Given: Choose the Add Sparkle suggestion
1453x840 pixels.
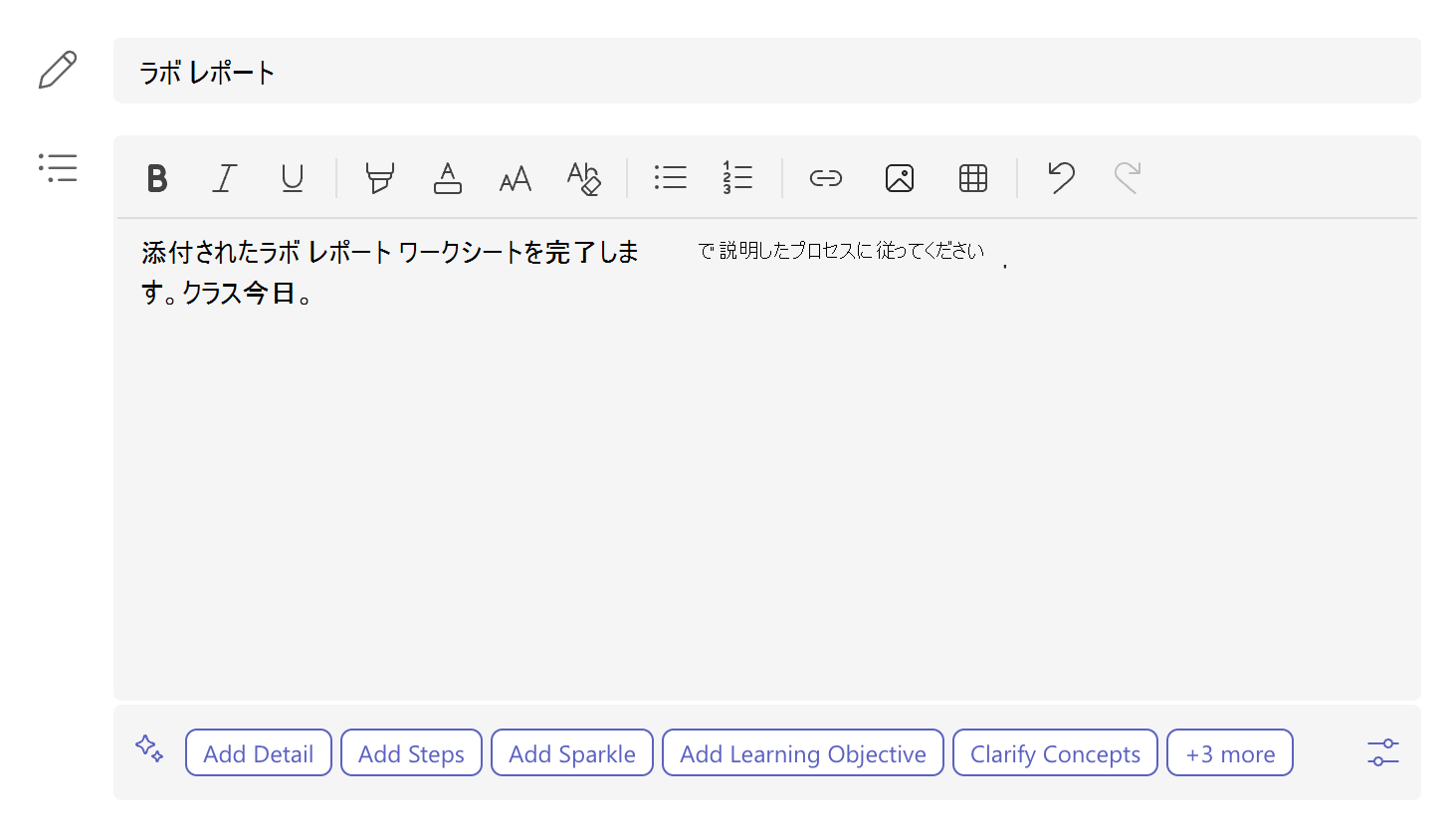Looking at the screenshot, I should (x=572, y=752).
